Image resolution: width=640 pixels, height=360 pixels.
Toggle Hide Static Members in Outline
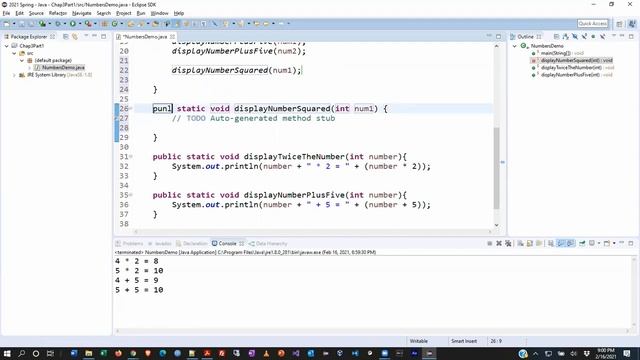[x=584, y=37]
